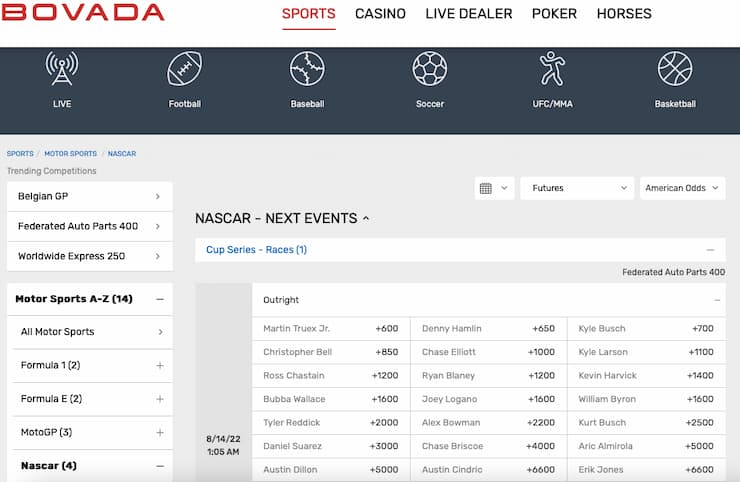Bet Austin Dillon at +5000
The image size is (740, 482).
coord(331,470)
